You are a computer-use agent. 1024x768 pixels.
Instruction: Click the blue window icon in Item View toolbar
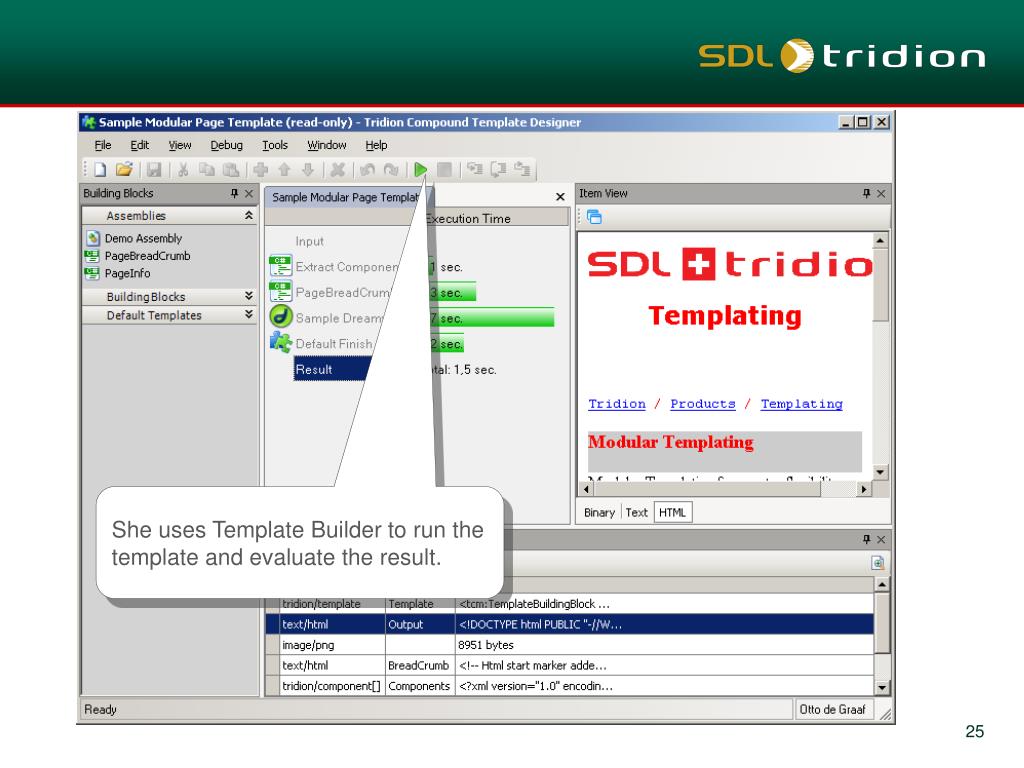594,217
